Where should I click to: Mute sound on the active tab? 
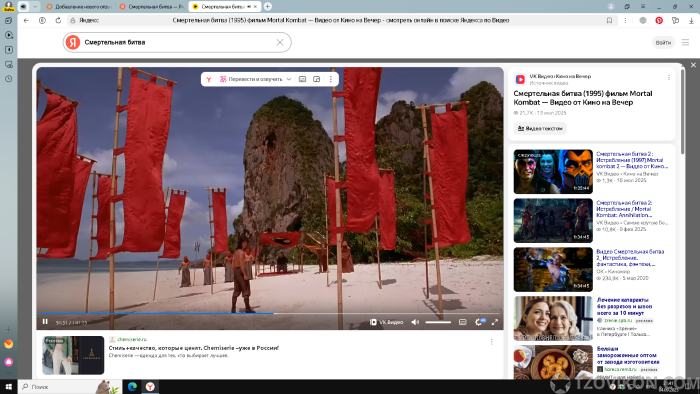[x=249, y=7]
